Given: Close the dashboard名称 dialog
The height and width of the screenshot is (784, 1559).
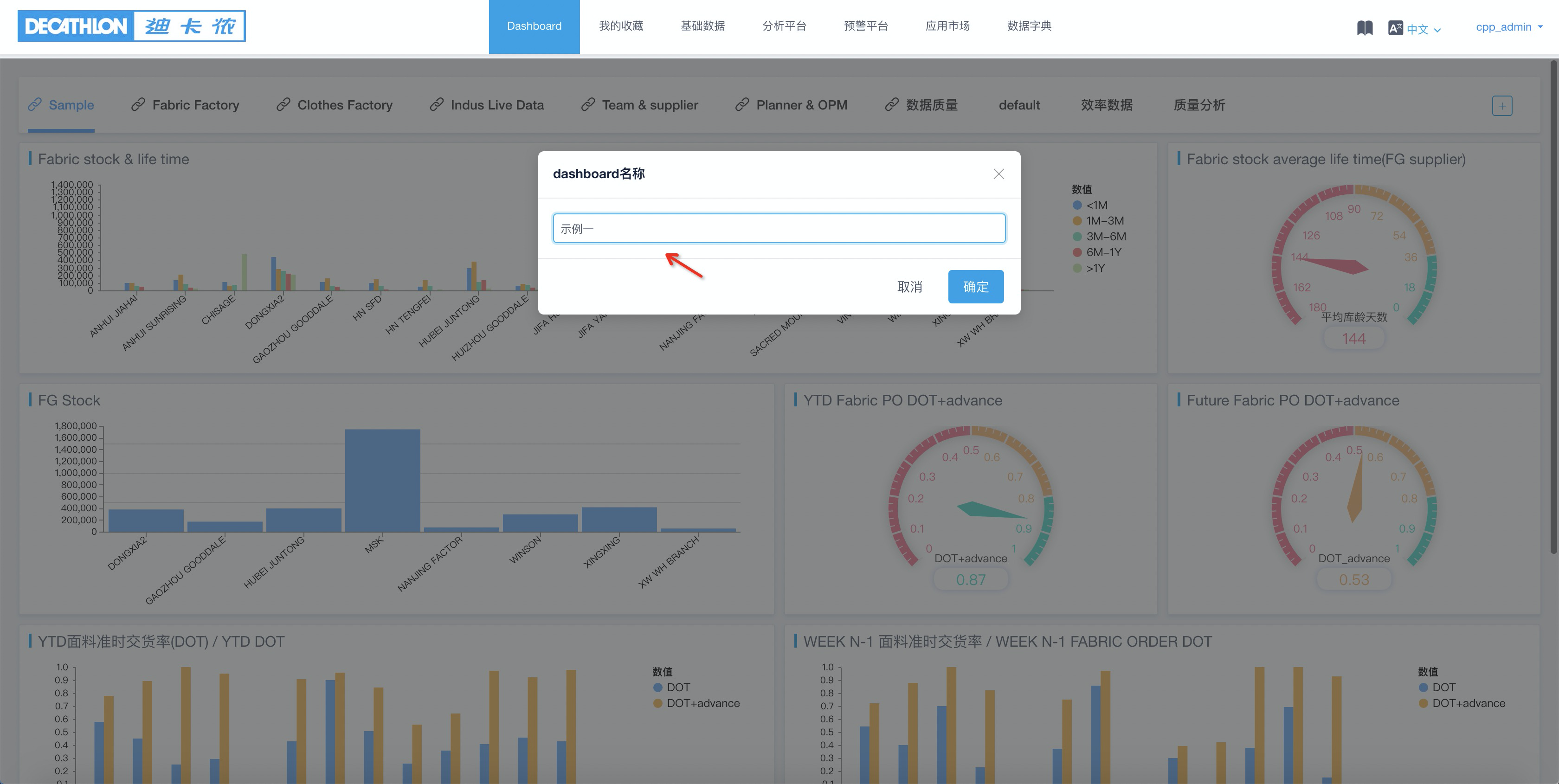Looking at the screenshot, I should click(999, 174).
